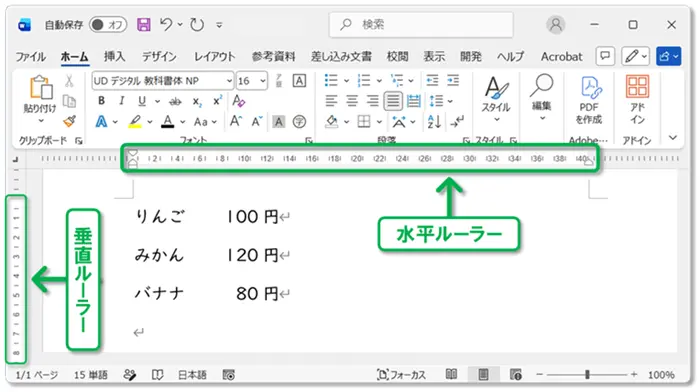Viewport: 700px width, 392px height.
Task: Apply numbered list
Action: 364,81
